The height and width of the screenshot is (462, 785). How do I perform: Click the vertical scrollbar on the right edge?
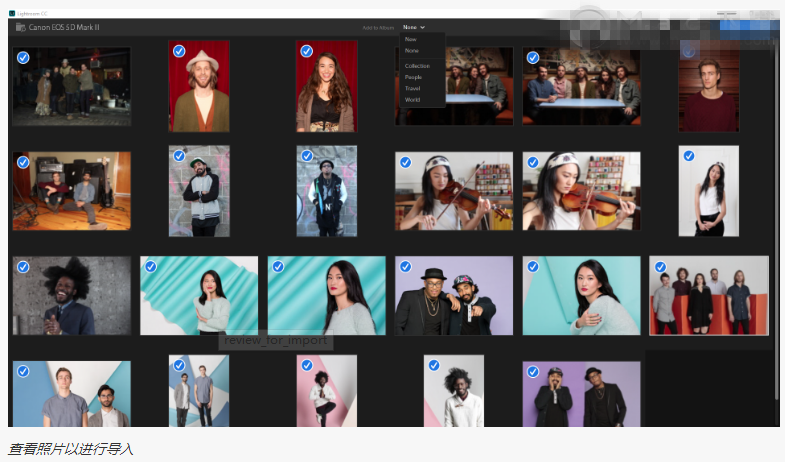[x=779, y=200]
